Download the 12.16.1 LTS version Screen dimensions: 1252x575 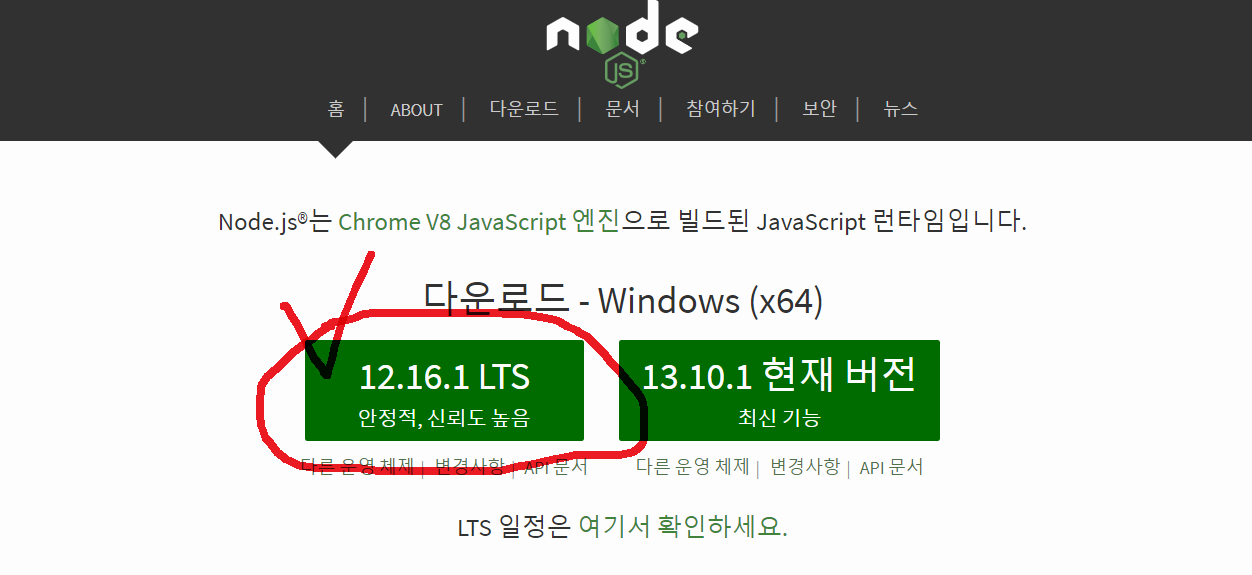click(x=444, y=390)
